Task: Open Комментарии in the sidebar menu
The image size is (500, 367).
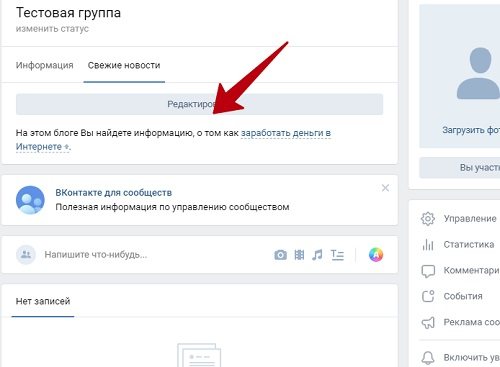Action: pos(472,271)
